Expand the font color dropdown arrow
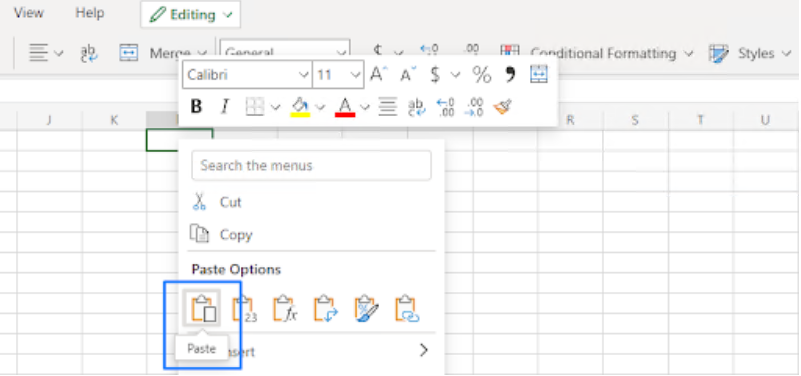 365,107
